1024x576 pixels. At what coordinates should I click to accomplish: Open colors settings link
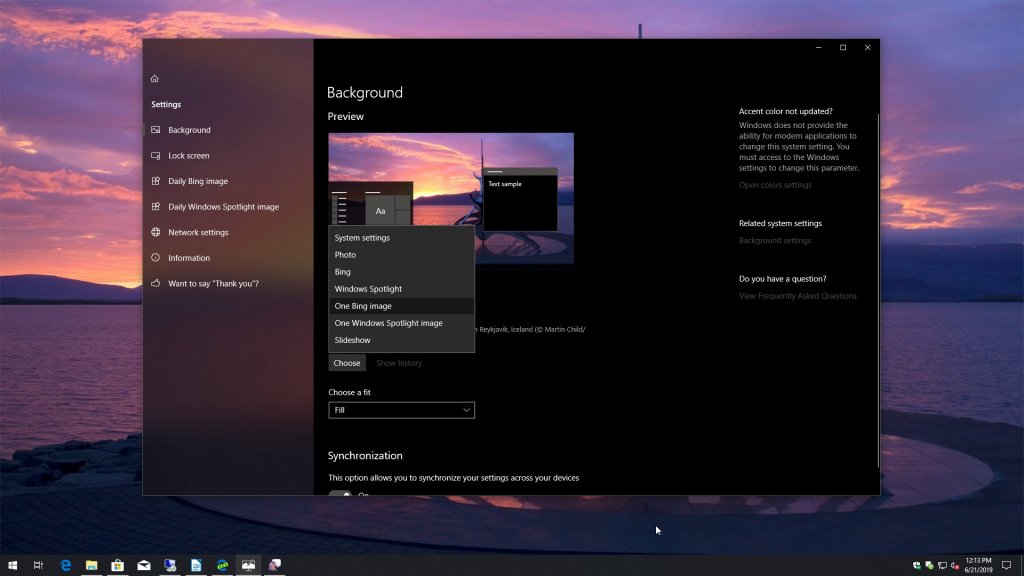point(775,185)
